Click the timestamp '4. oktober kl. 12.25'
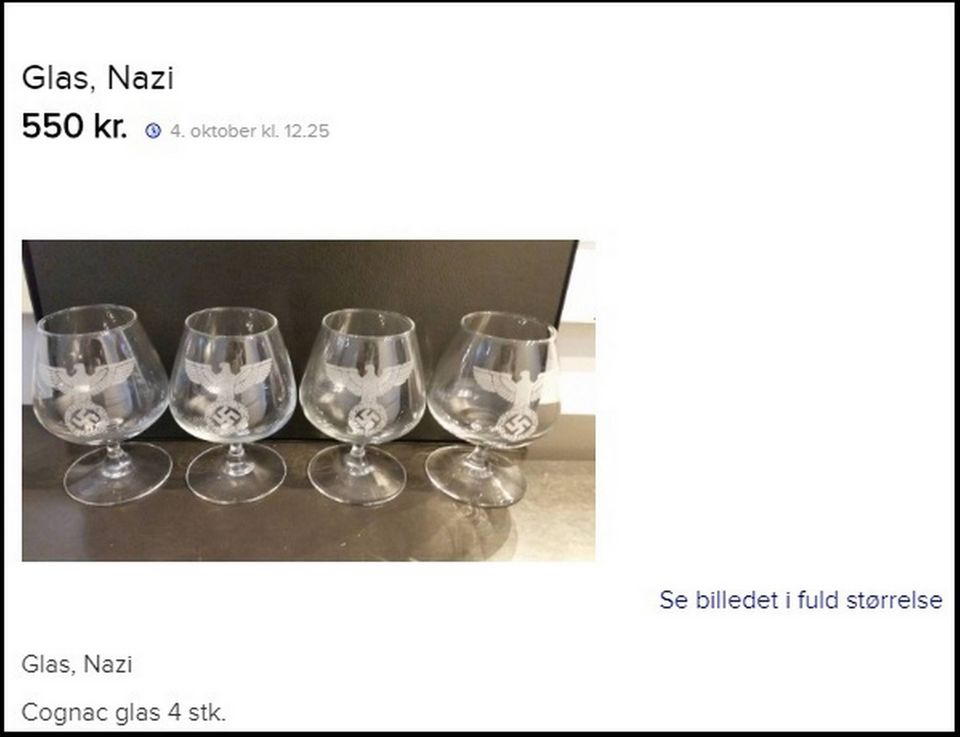Viewport: 960px width, 737px height. point(249,131)
